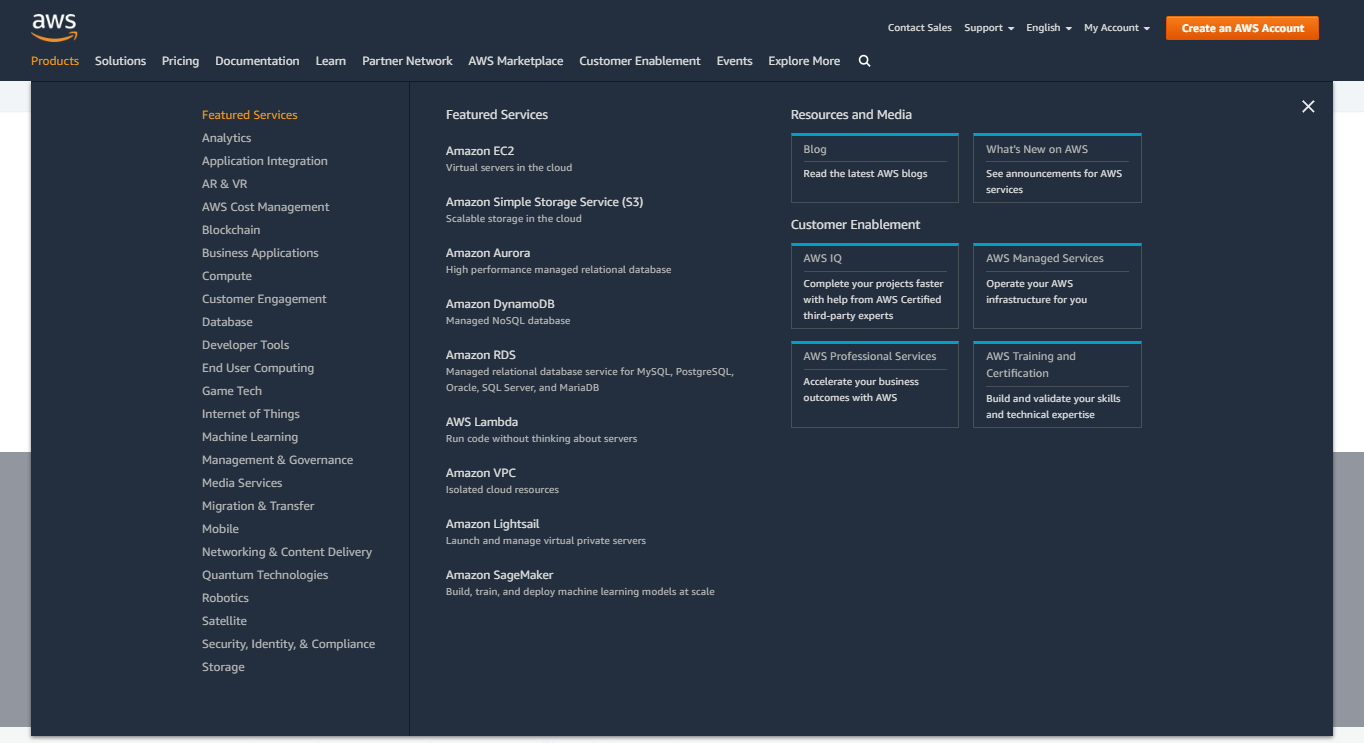Open the Explore More menu
The image size is (1364, 743).
[804, 61]
